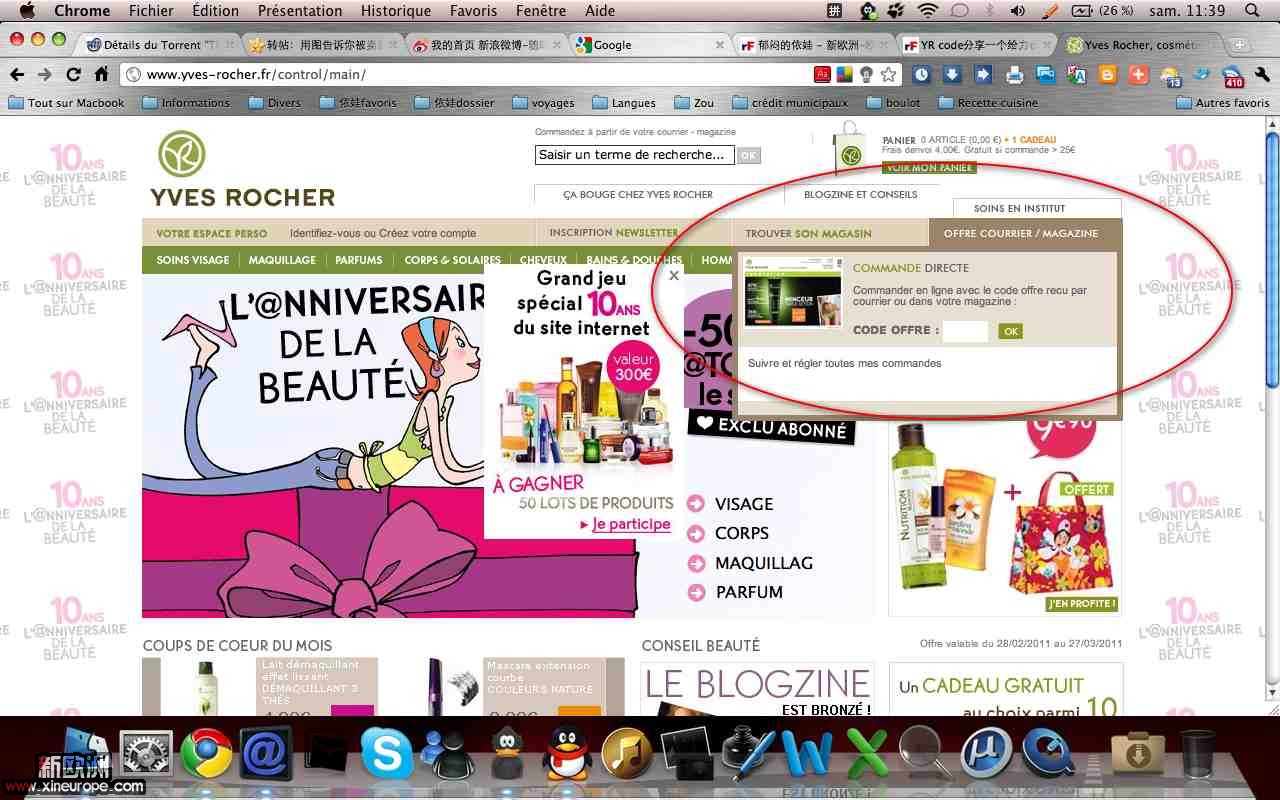Submit the Code Offre OK button

(x=1010, y=331)
